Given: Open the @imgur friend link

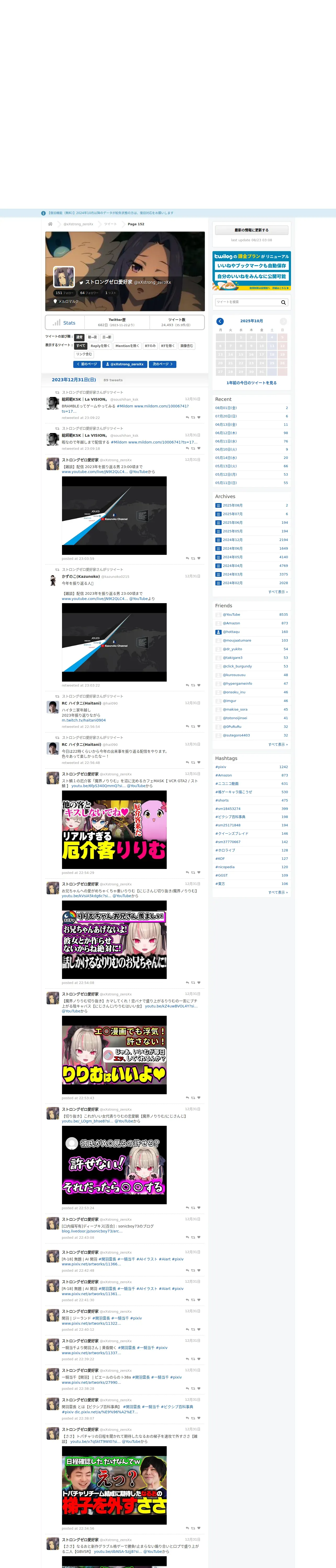Looking at the screenshot, I should tap(229, 701).
